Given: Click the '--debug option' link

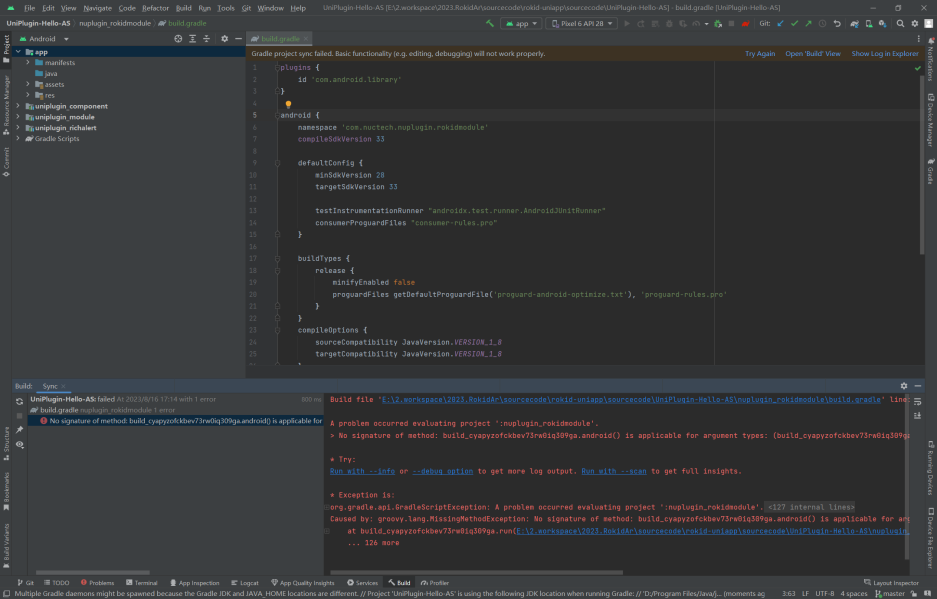Looking at the screenshot, I should [x=442, y=471].
